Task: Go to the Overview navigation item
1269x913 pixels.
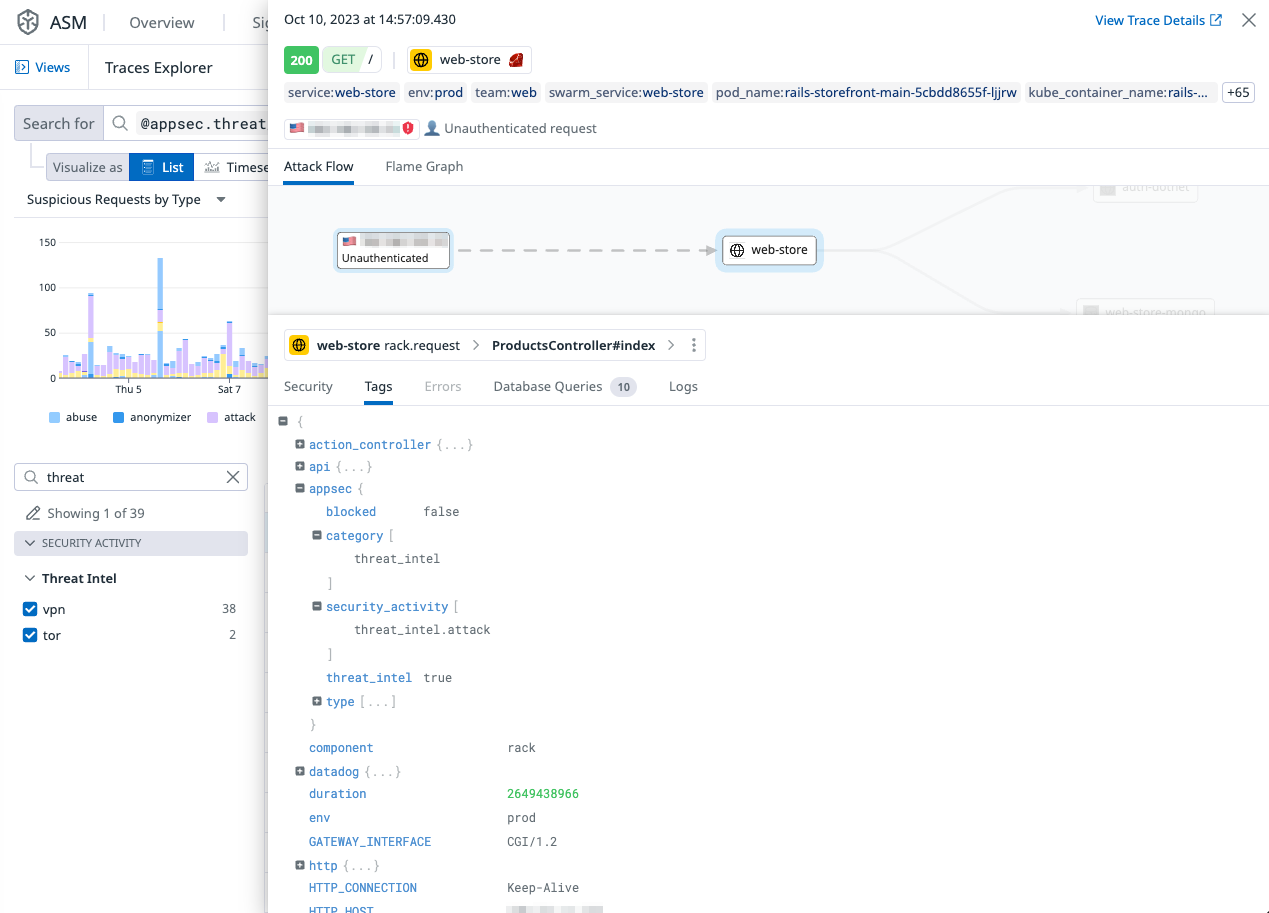Action: (x=162, y=22)
